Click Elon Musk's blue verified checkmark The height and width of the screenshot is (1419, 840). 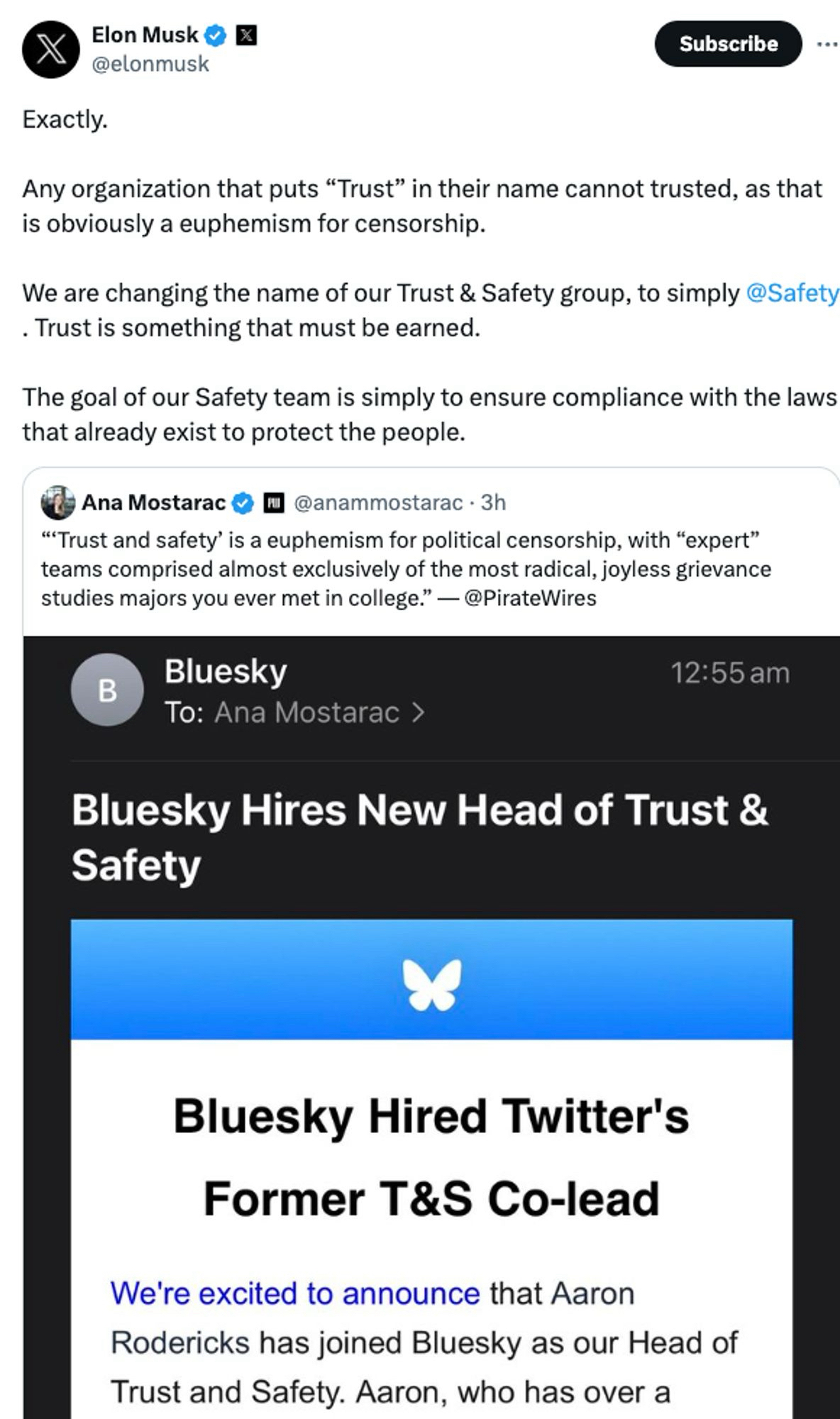point(216,35)
